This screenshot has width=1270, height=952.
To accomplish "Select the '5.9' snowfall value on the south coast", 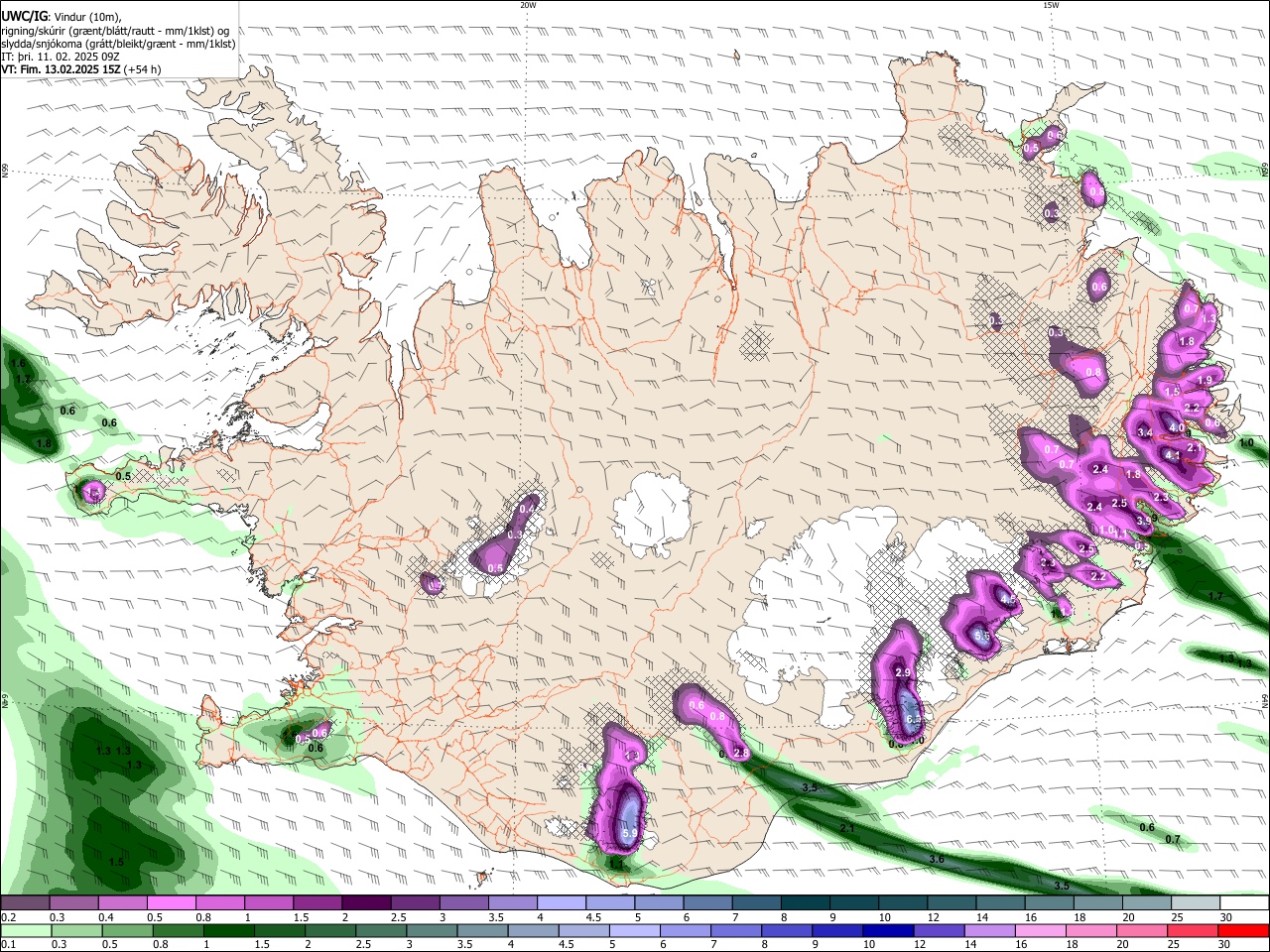I will (x=630, y=835).
